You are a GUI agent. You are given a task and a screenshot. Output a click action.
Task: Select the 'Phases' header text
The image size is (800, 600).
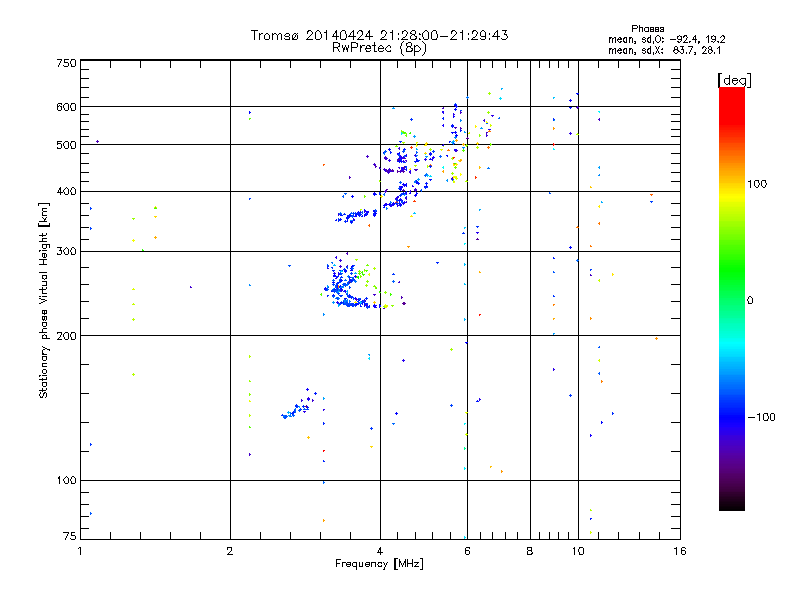coord(647,29)
